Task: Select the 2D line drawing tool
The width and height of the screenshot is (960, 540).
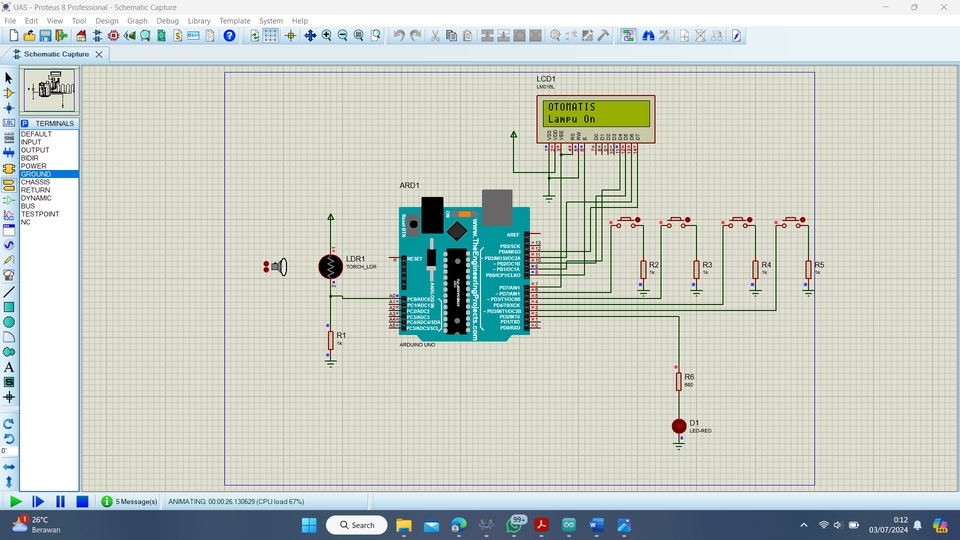Action: tap(9, 292)
